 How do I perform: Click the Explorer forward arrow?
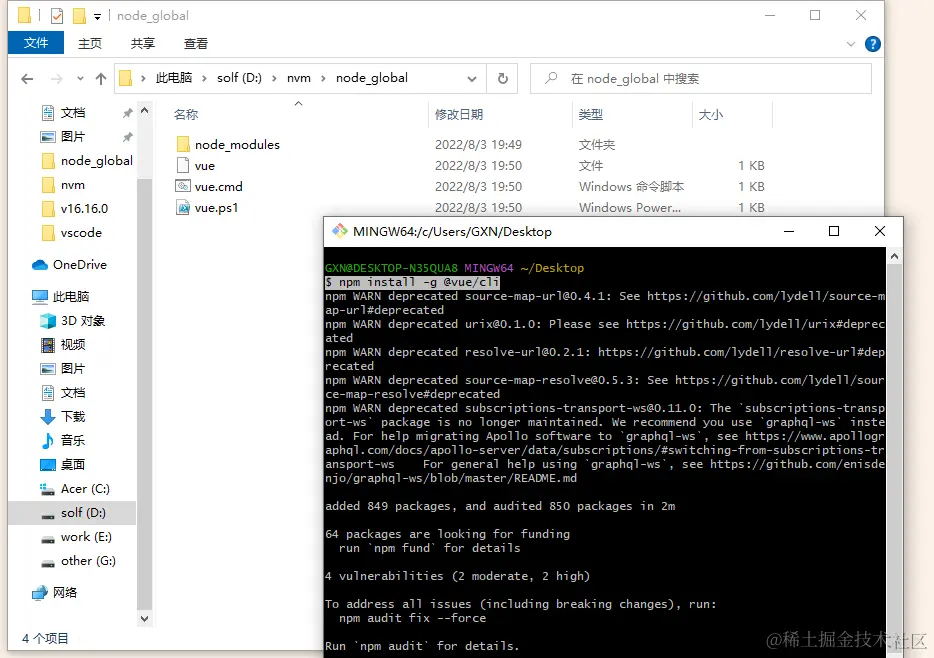click(x=57, y=79)
